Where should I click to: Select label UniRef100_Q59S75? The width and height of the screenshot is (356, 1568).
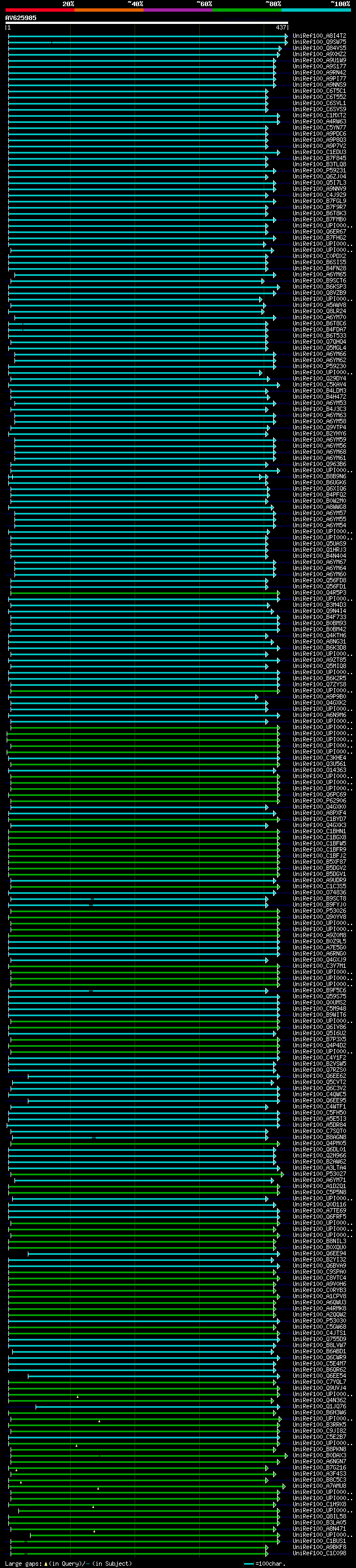319,996
